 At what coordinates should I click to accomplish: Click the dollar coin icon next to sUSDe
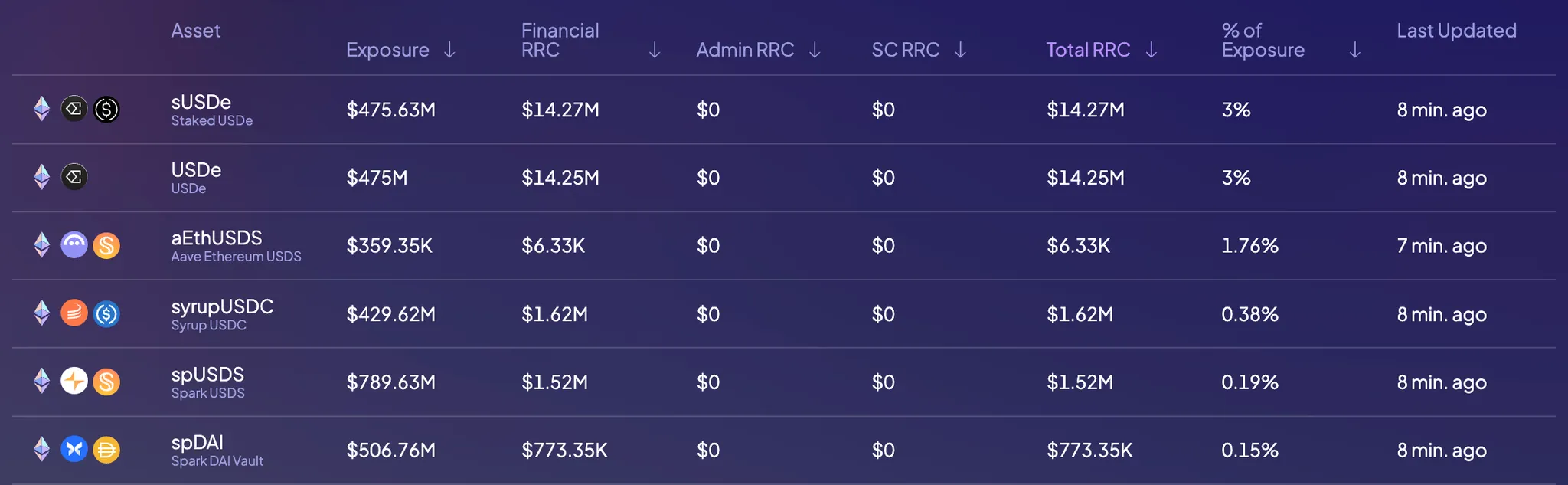click(106, 109)
